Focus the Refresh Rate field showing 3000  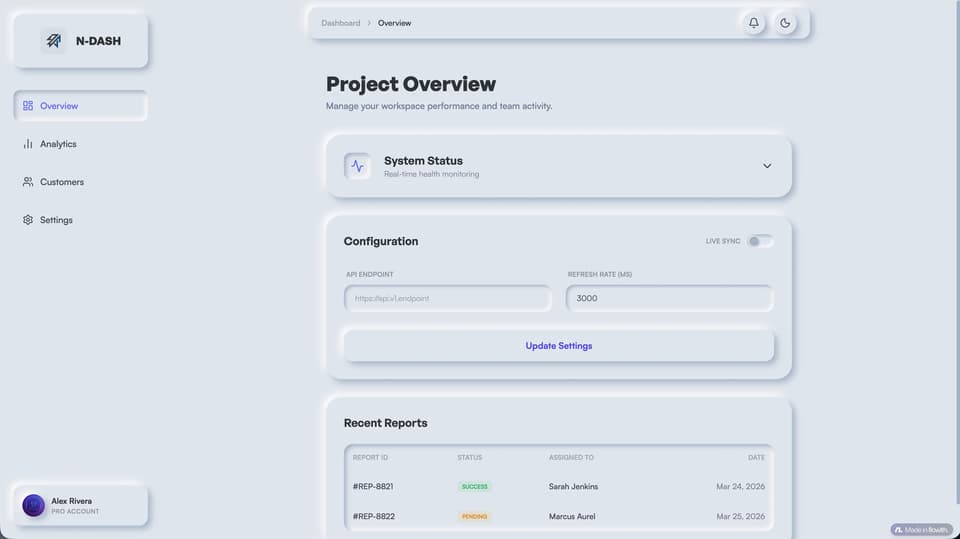[669, 298]
